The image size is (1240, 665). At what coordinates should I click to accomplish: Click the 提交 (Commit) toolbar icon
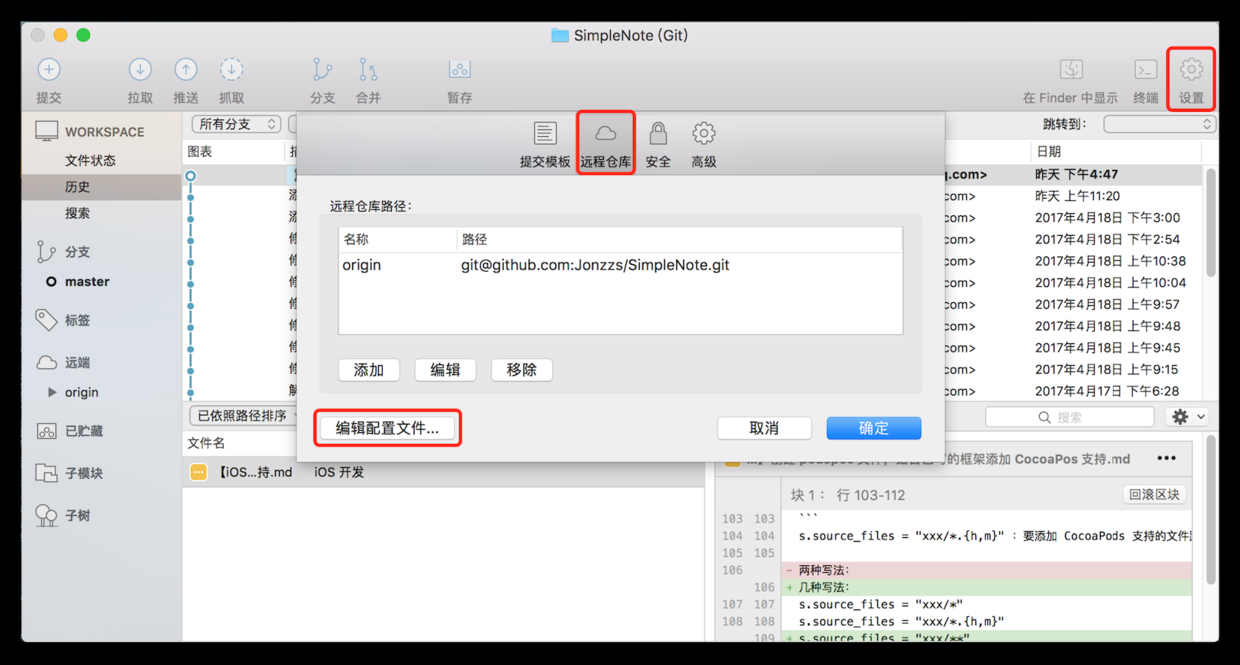(49, 71)
